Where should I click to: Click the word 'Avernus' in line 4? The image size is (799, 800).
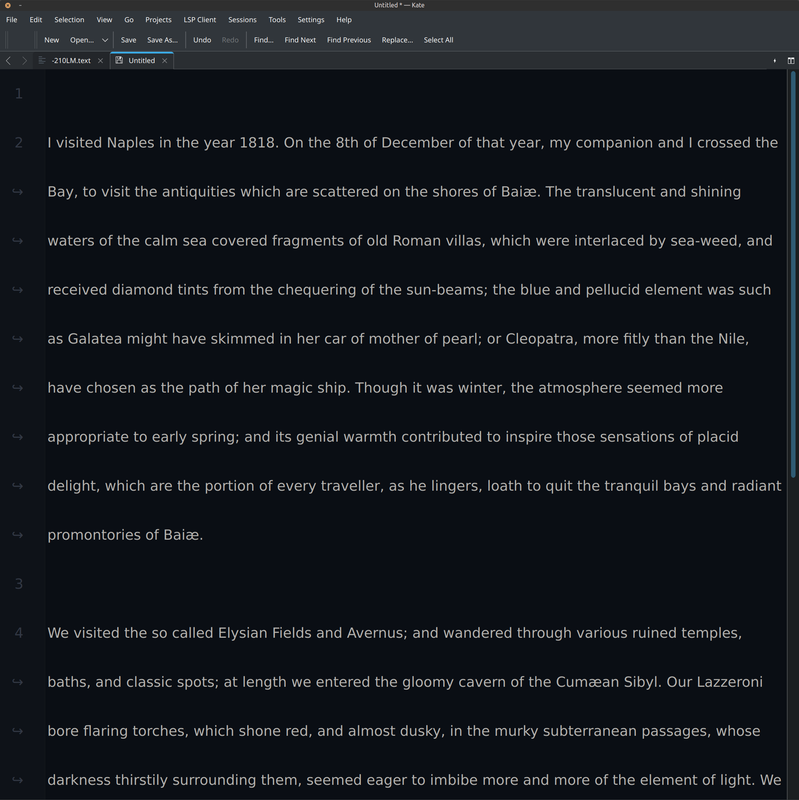coord(377,633)
